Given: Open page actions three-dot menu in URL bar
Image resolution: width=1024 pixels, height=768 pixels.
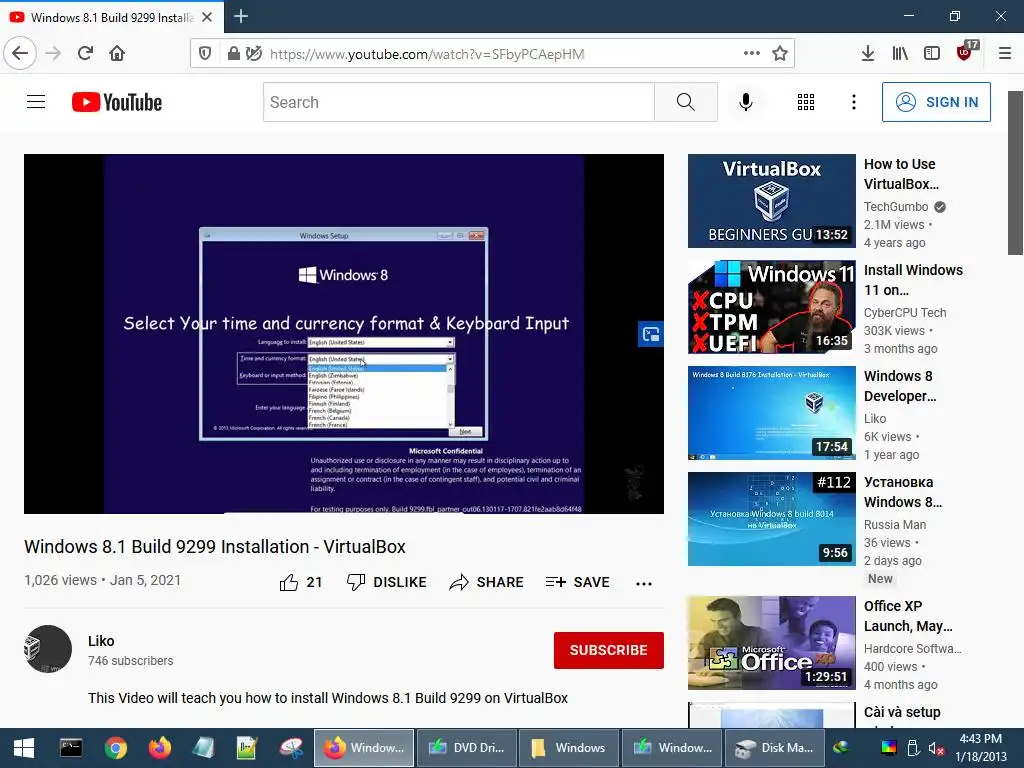Looking at the screenshot, I should (752, 53).
